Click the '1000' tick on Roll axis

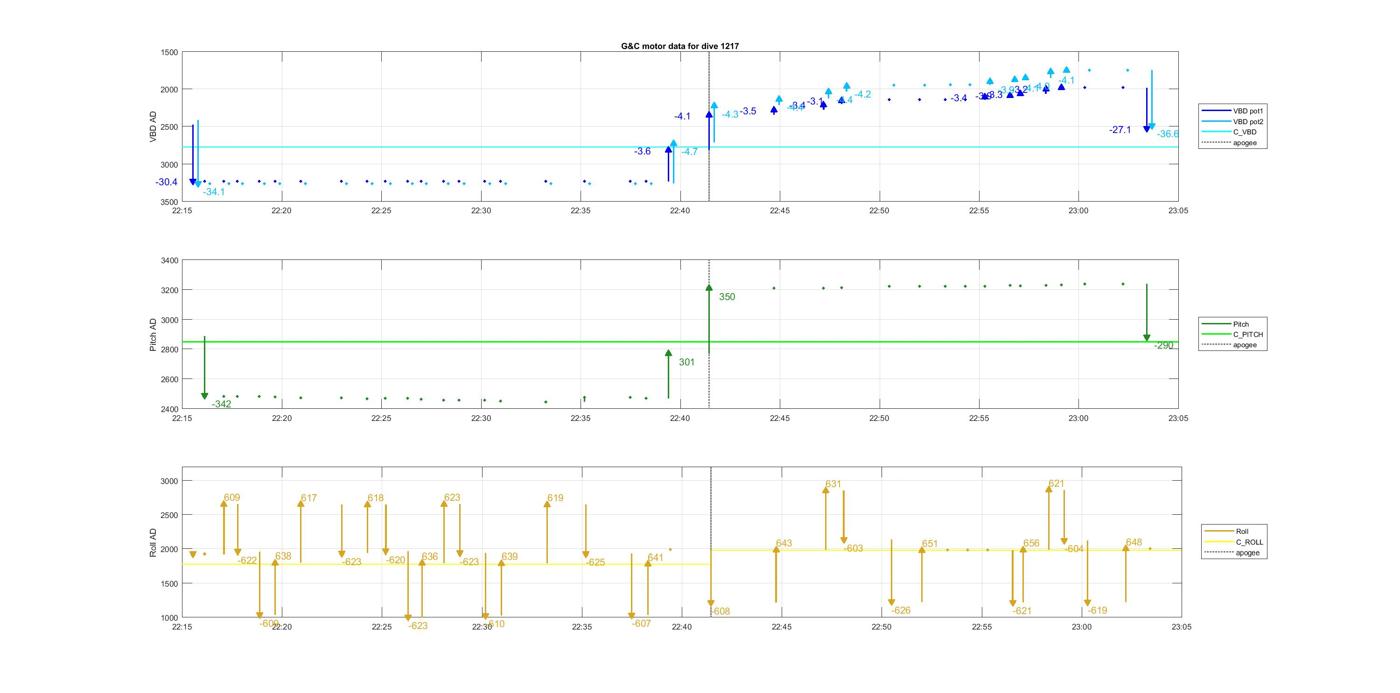click(x=169, y=618)
